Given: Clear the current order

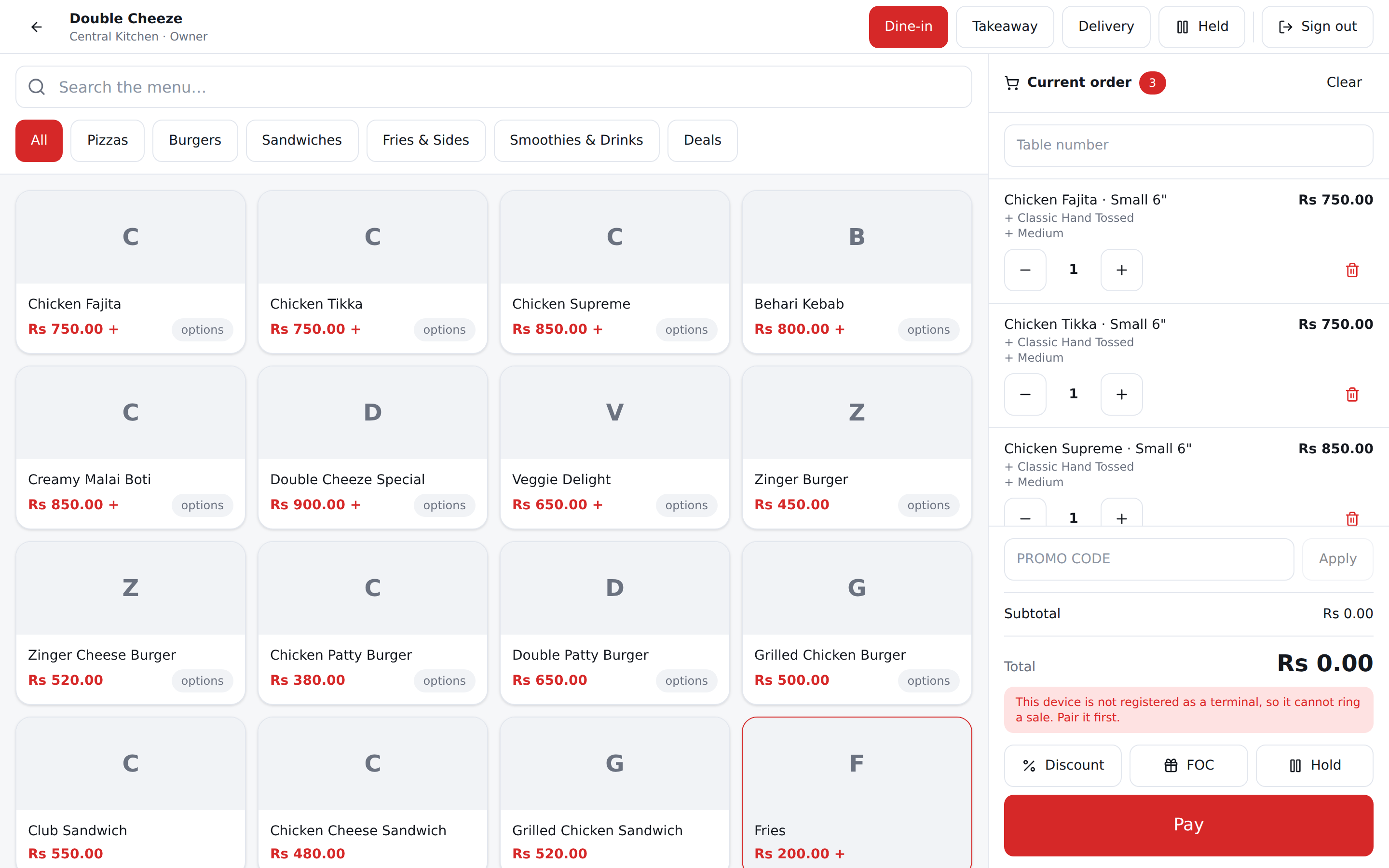Looking at the screenshot, I should [x=1344, y=82].
